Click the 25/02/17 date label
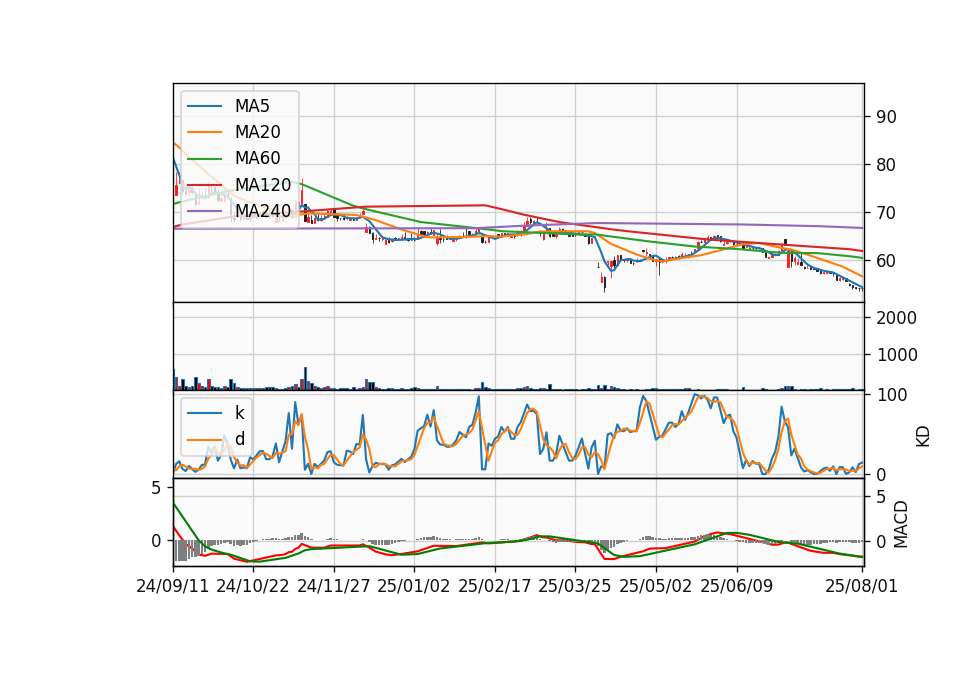 (x=495, y=587)
